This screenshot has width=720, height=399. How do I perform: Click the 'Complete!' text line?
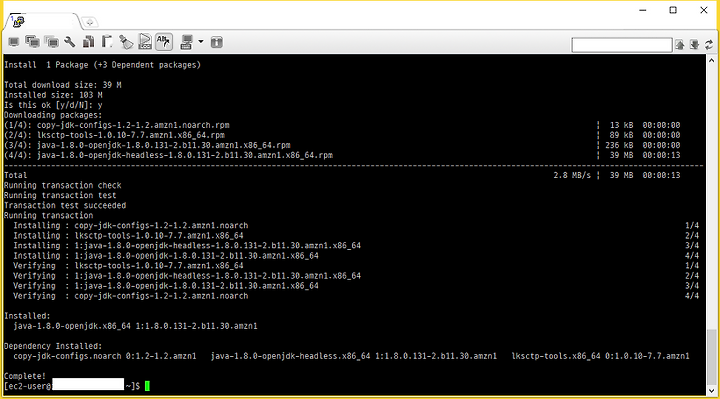(x=25, y=376)
